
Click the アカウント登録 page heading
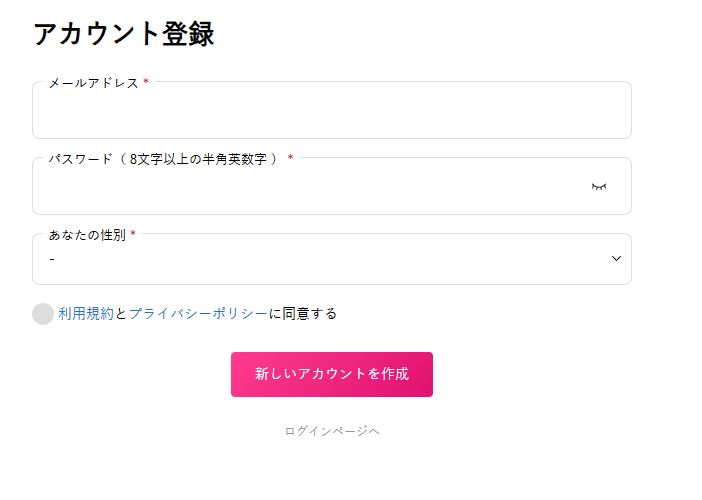tap(124, 34)
